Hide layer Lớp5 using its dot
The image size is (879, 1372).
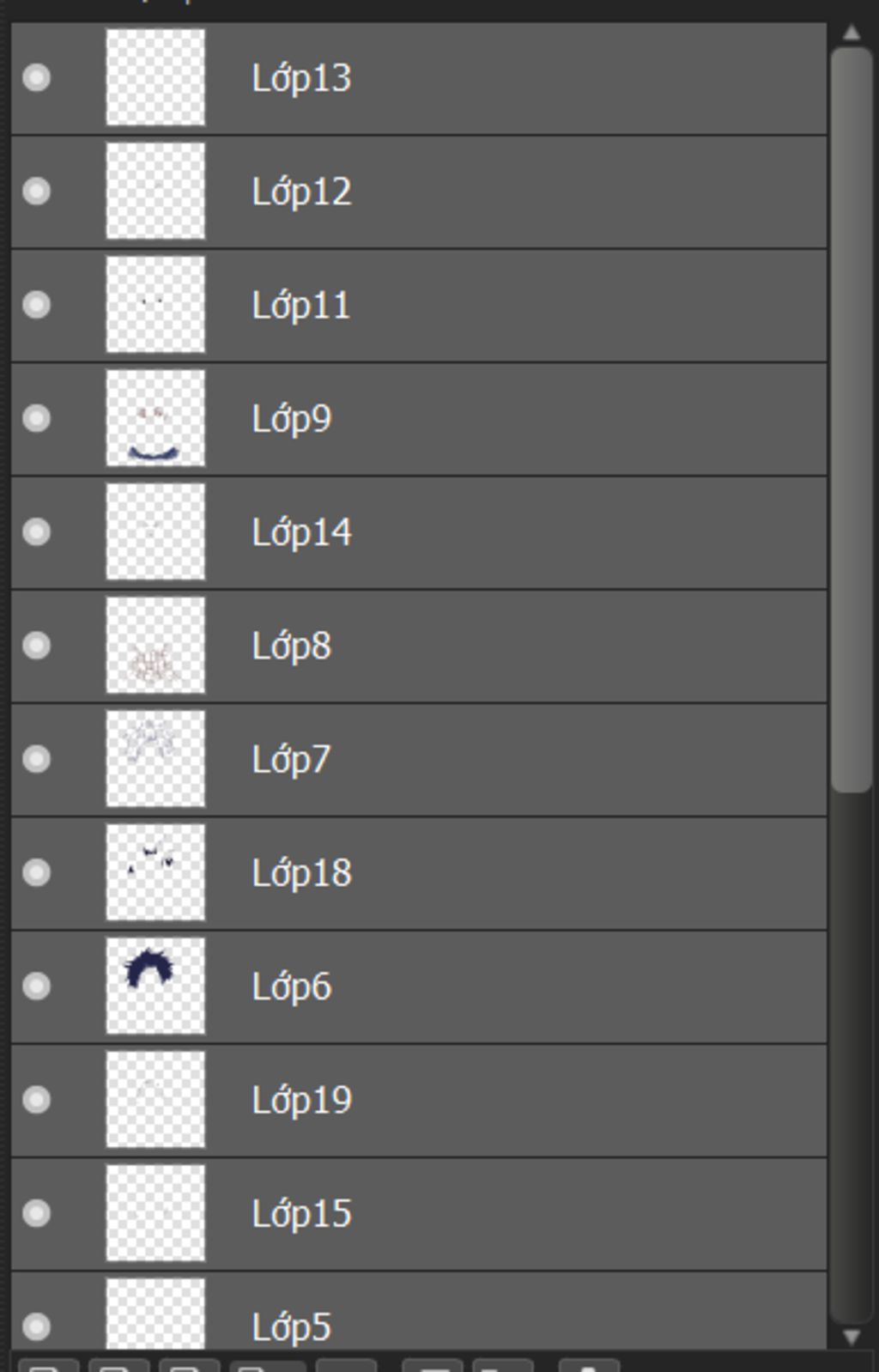tap(36, 1327)
